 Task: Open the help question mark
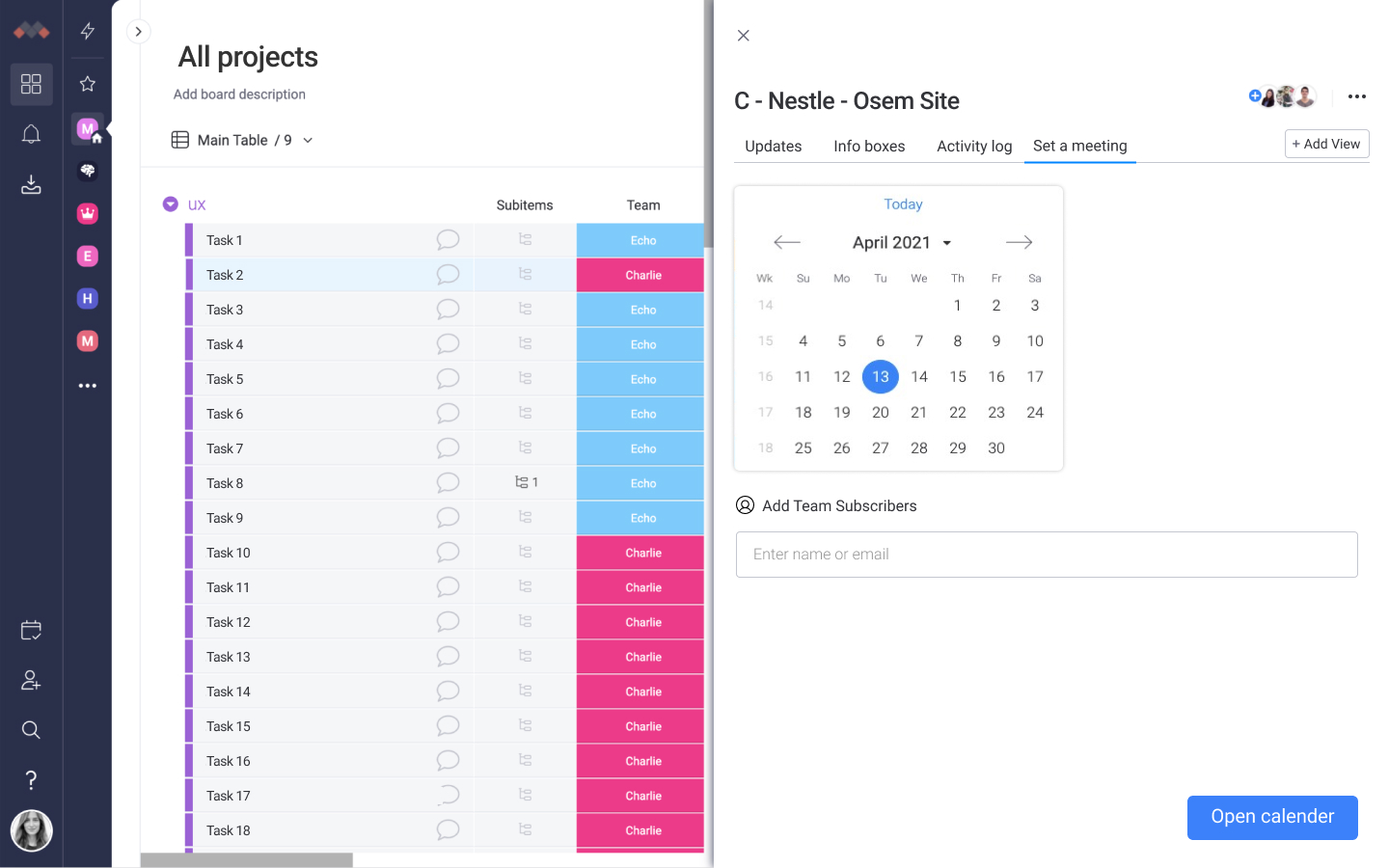point(31,779)
